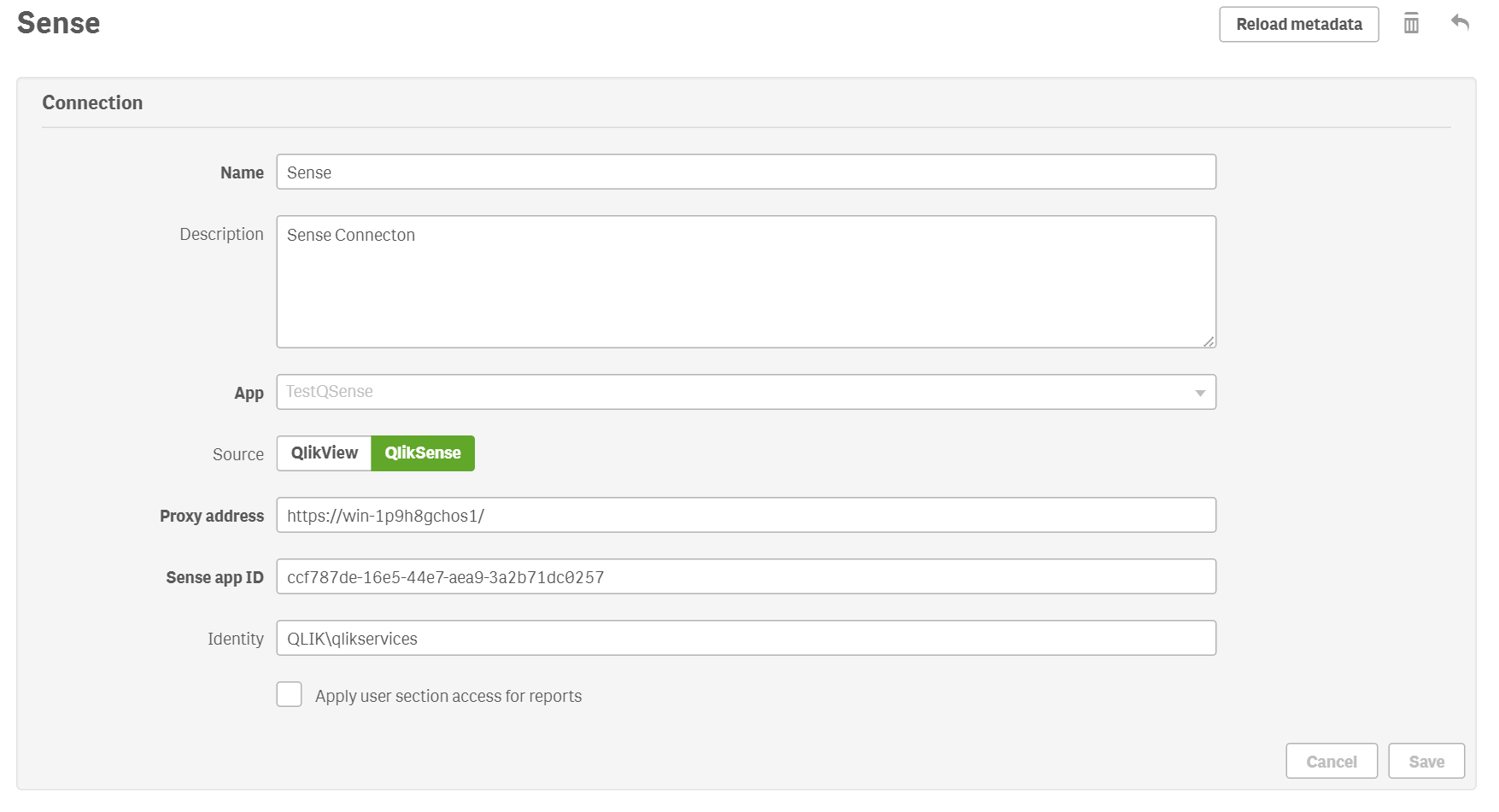Focus the Name input field
This screenshot has width=1499, height=812.
(746, 172)
